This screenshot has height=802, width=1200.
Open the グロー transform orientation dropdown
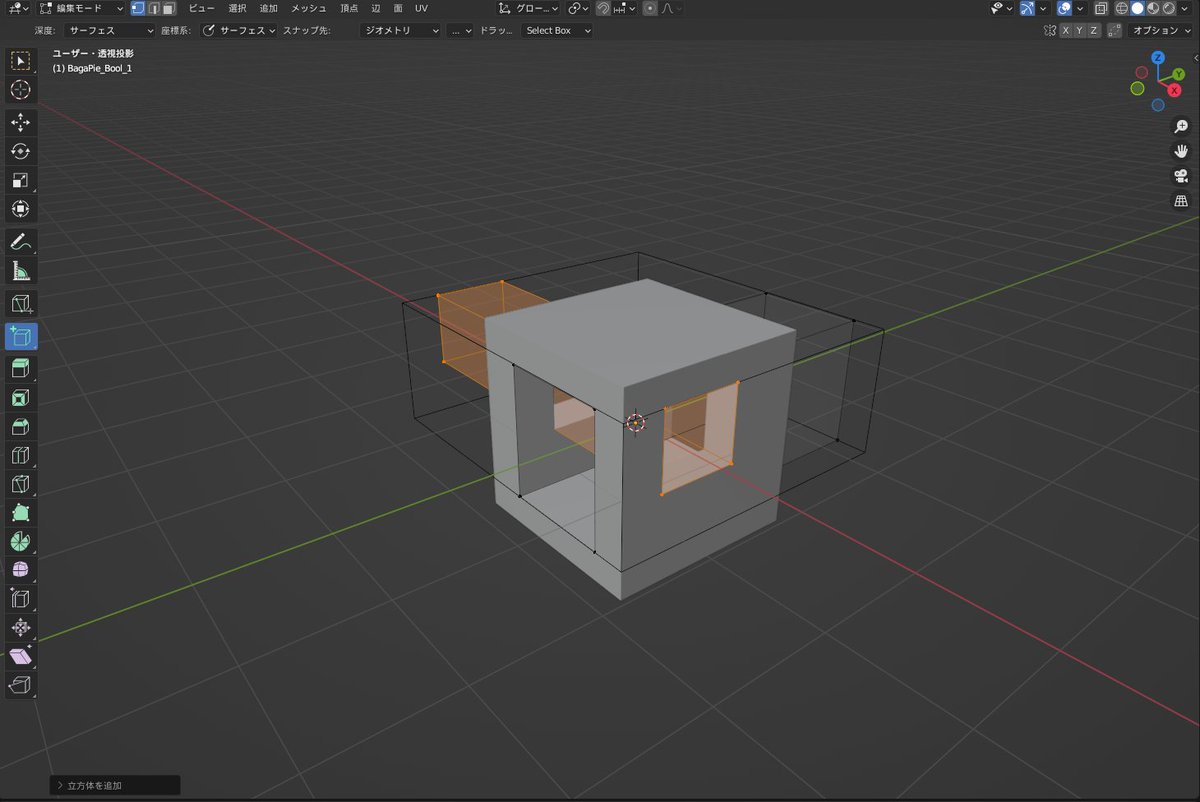coord(529,8)
